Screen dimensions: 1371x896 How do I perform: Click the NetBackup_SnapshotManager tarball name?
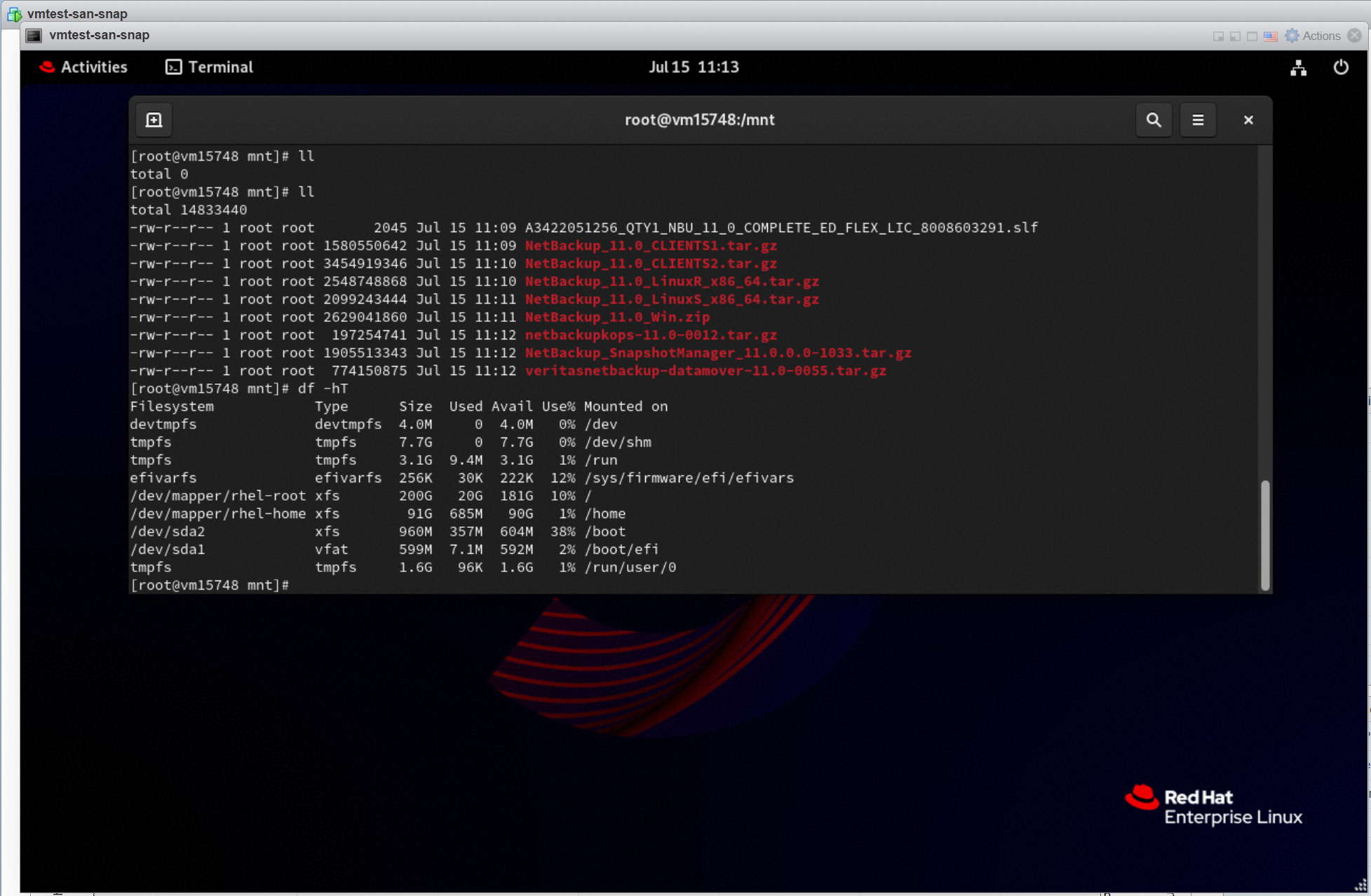[718, 353]
